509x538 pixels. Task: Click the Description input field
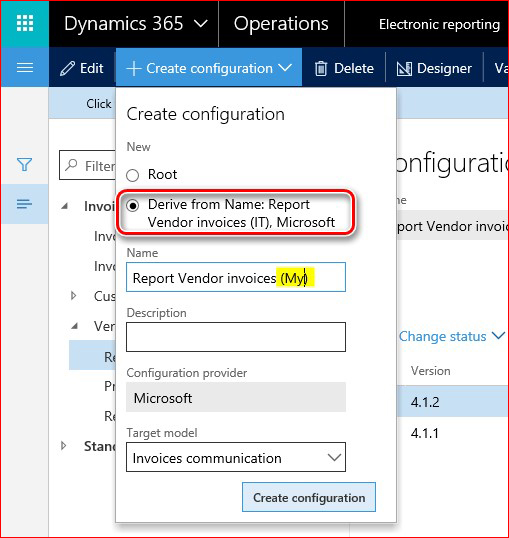[x=236, y=337]
